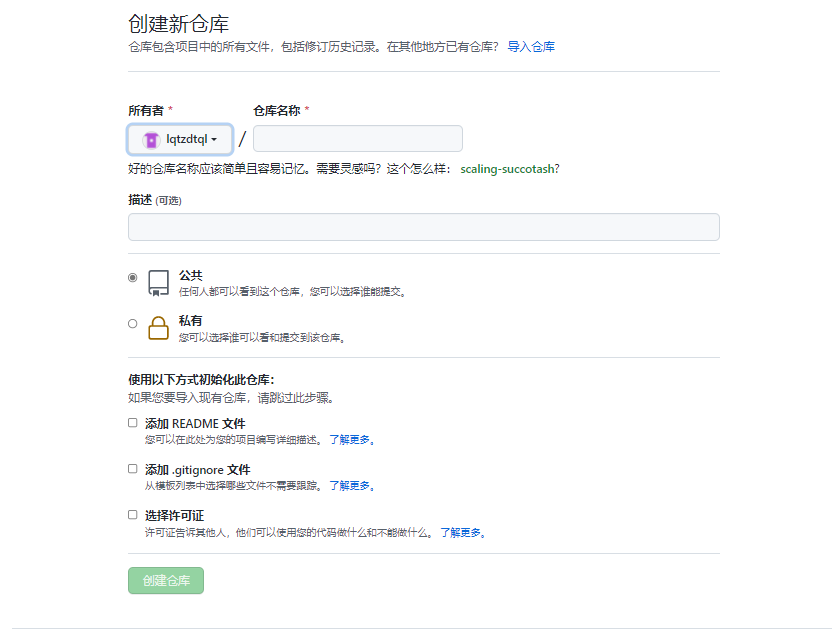Click the private repository lock icon
The image size is (832, 634).
[158, 328]
